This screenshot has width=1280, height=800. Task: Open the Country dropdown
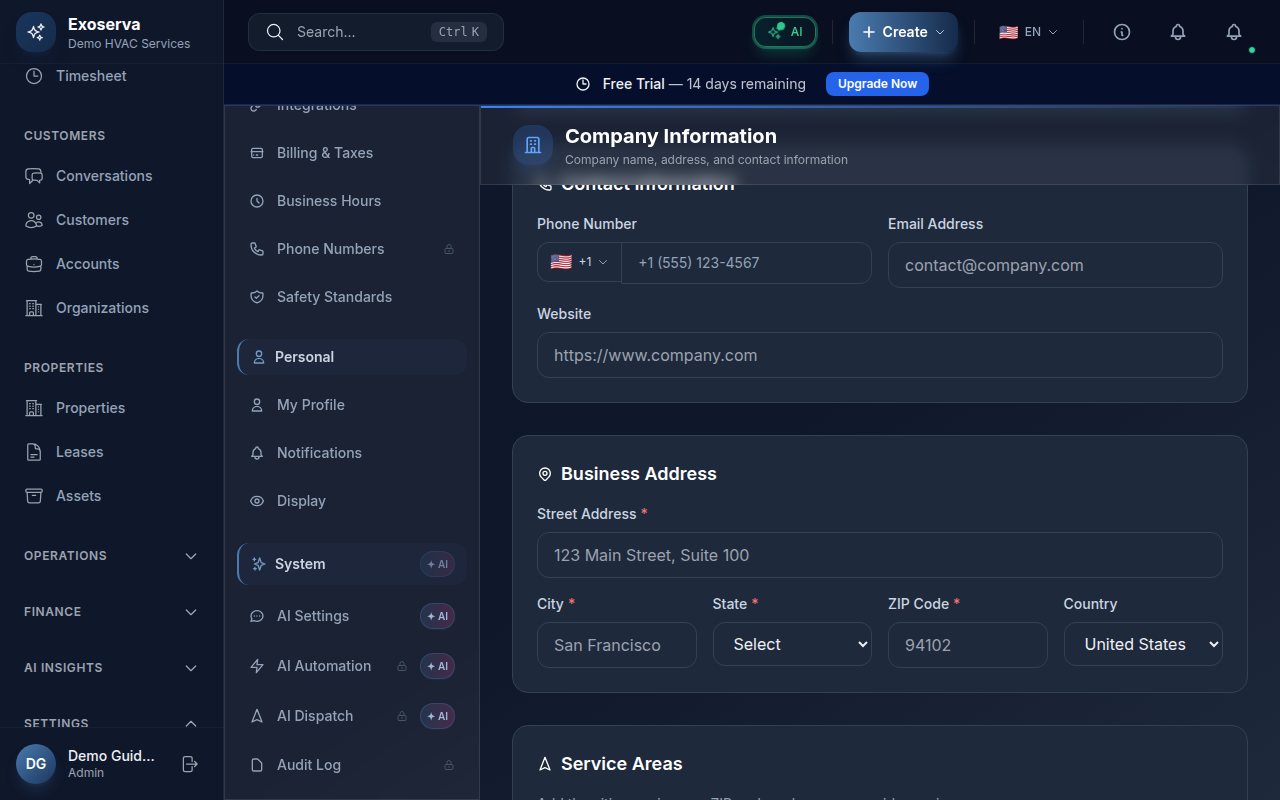pyautogui.click(x=1143, y=645)
